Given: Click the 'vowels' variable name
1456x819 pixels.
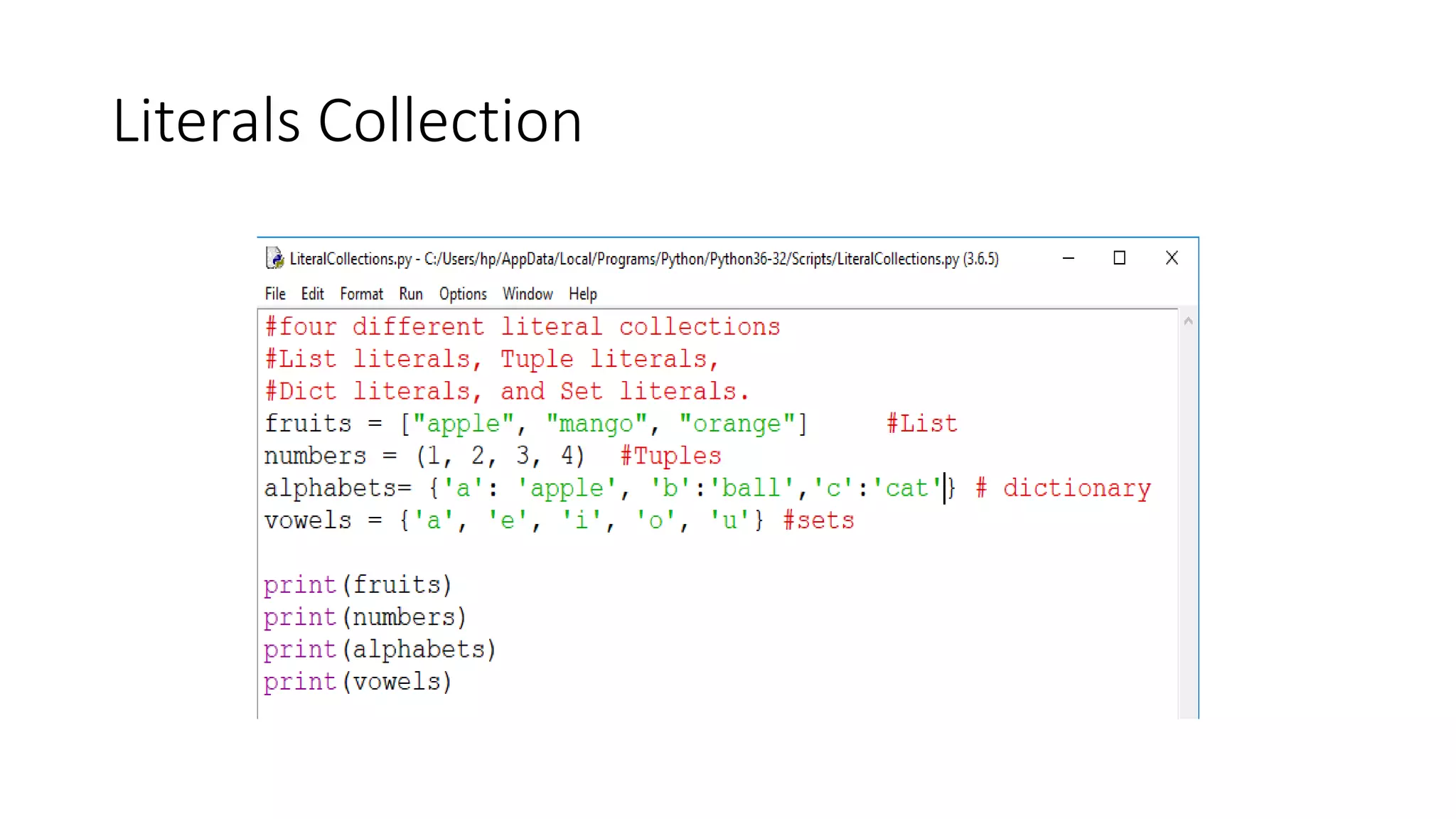Looking at the screenshot, I should point(308,520).
